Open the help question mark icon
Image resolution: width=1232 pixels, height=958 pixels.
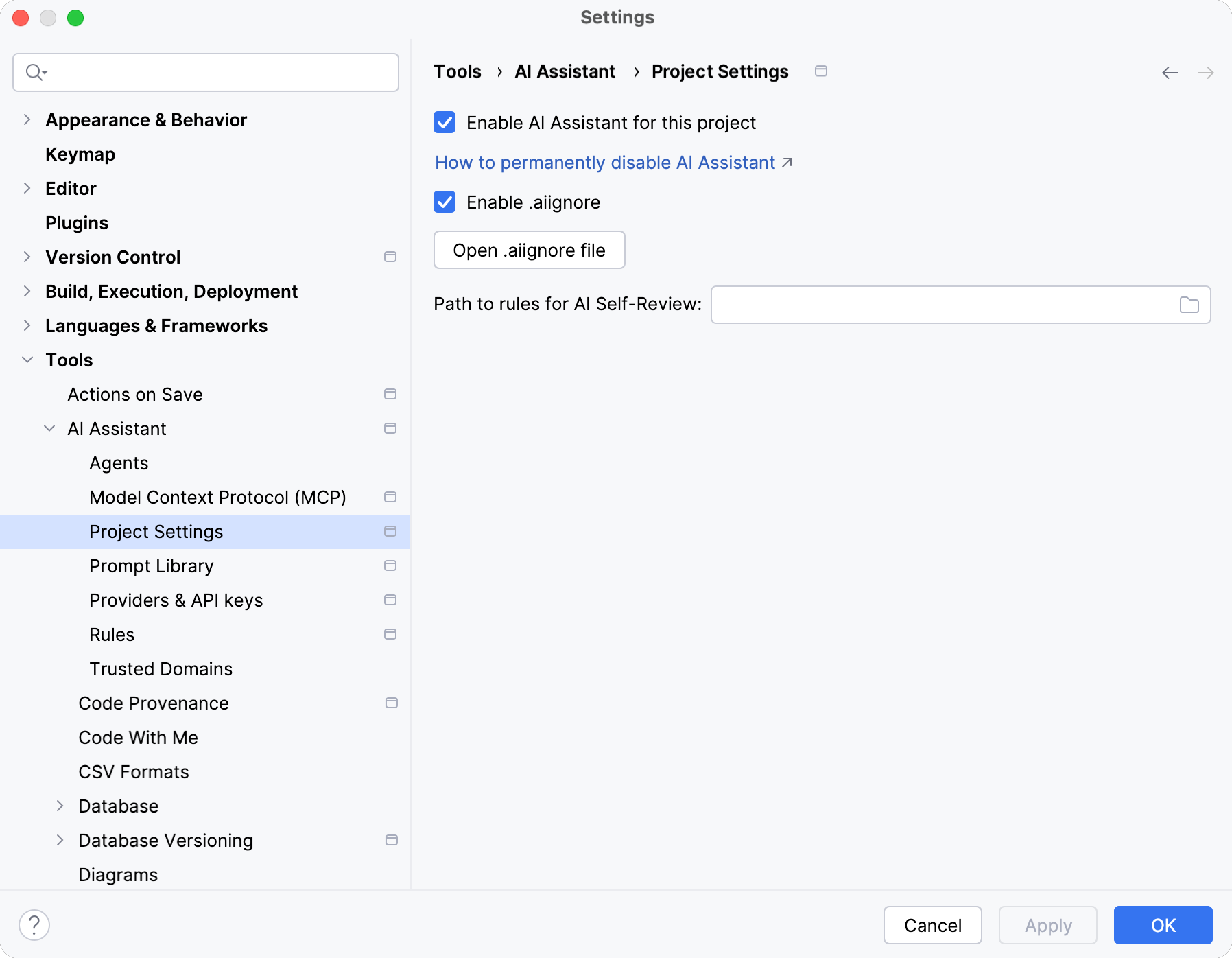pyautogui.click(x=34, y=925)
